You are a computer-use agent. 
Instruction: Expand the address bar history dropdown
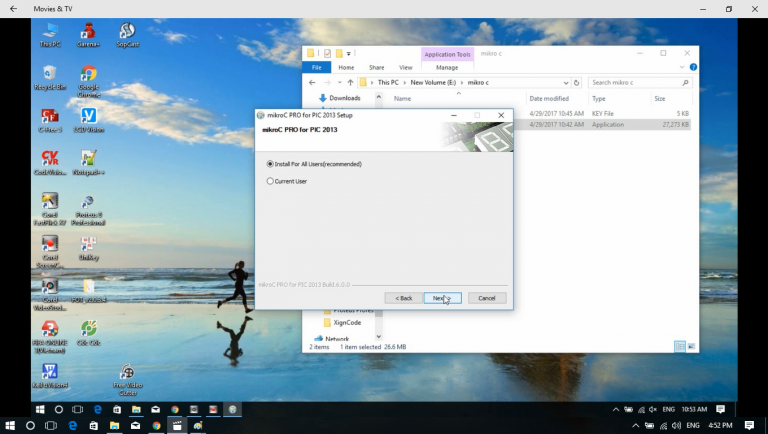click(x=566, y=82)
